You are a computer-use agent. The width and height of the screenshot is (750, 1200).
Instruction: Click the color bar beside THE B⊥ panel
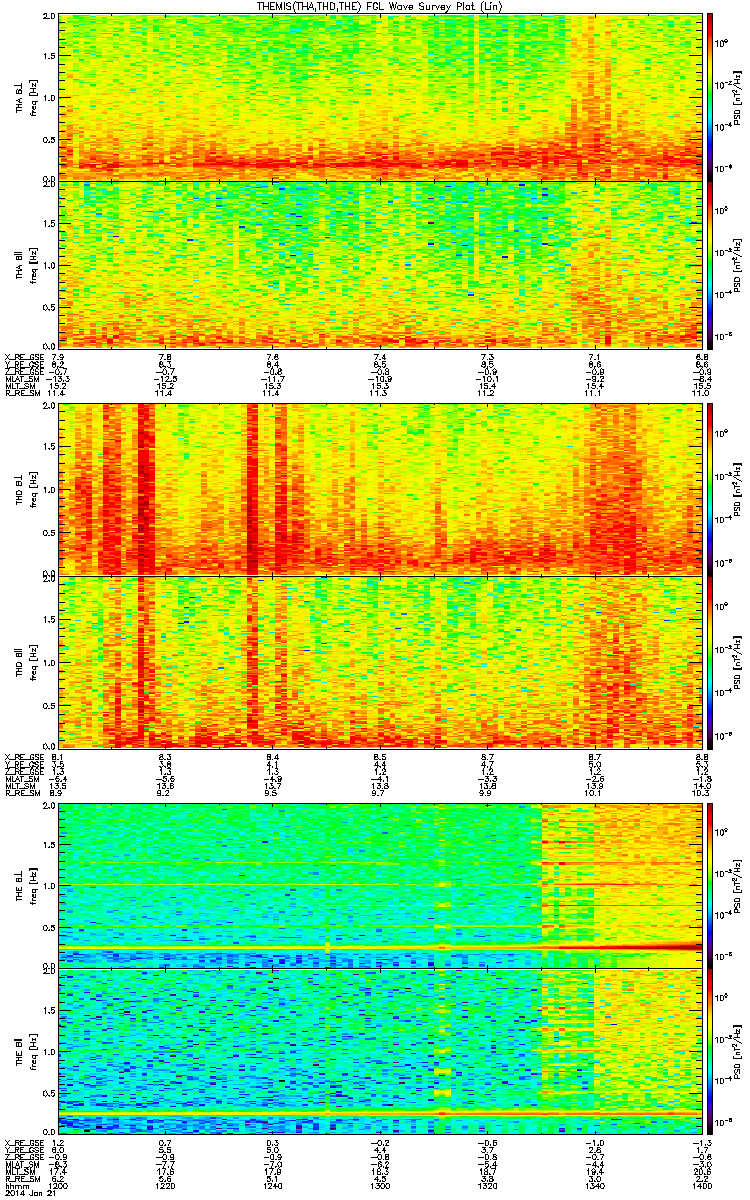pos(711,884)
